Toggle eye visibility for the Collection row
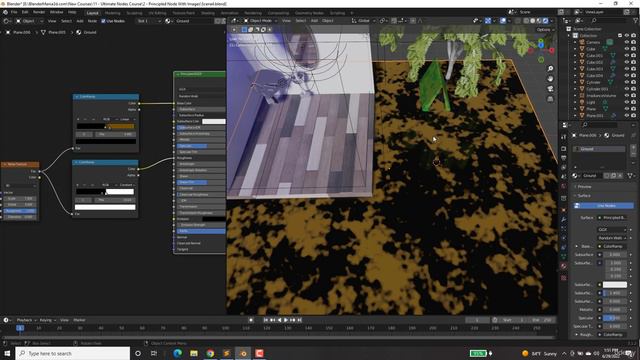Image resolution: width=640 pixels, height=360 pixels. coord(627,36)
